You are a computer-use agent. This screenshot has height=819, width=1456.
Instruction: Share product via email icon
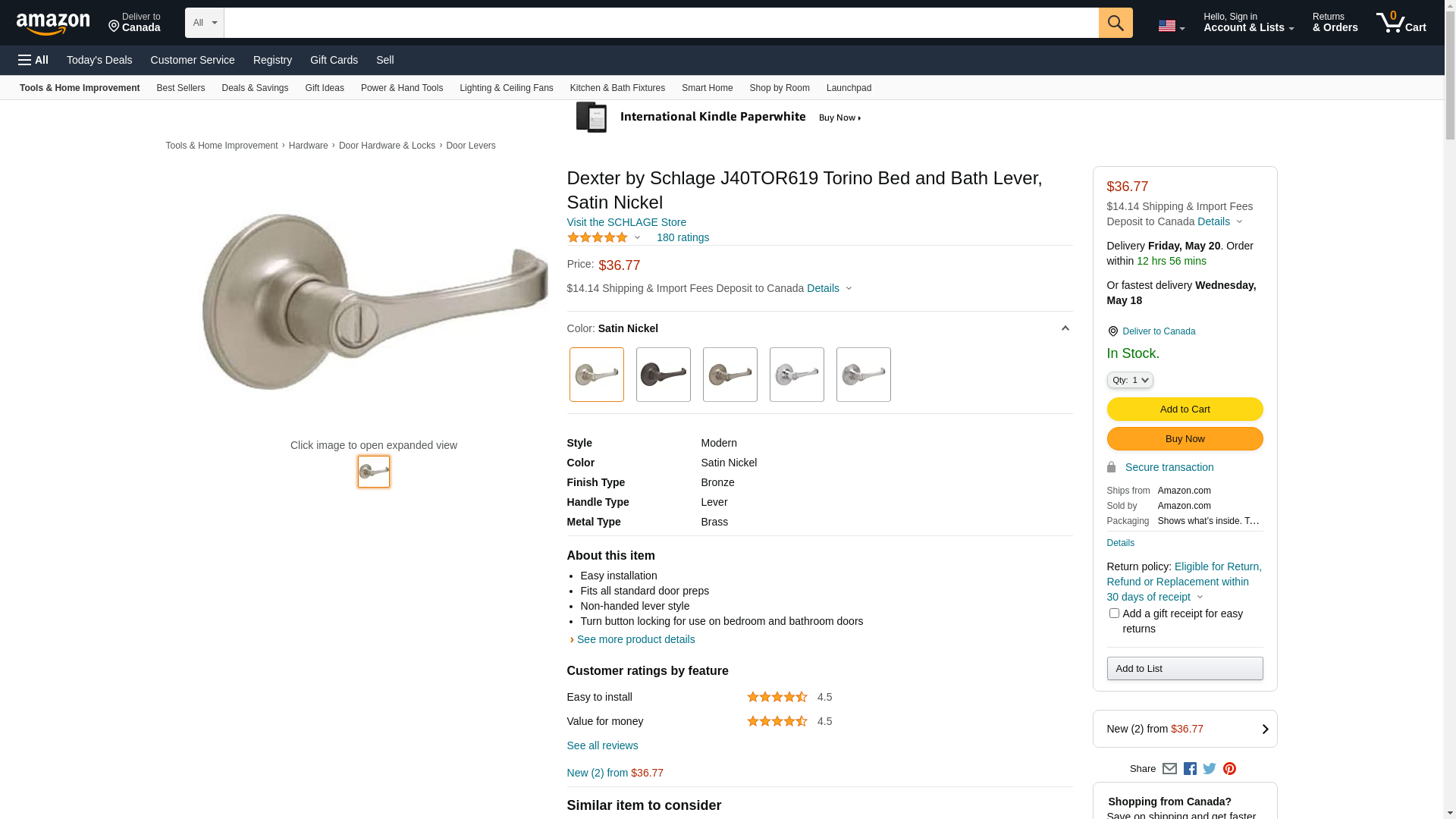(1169, 769)
